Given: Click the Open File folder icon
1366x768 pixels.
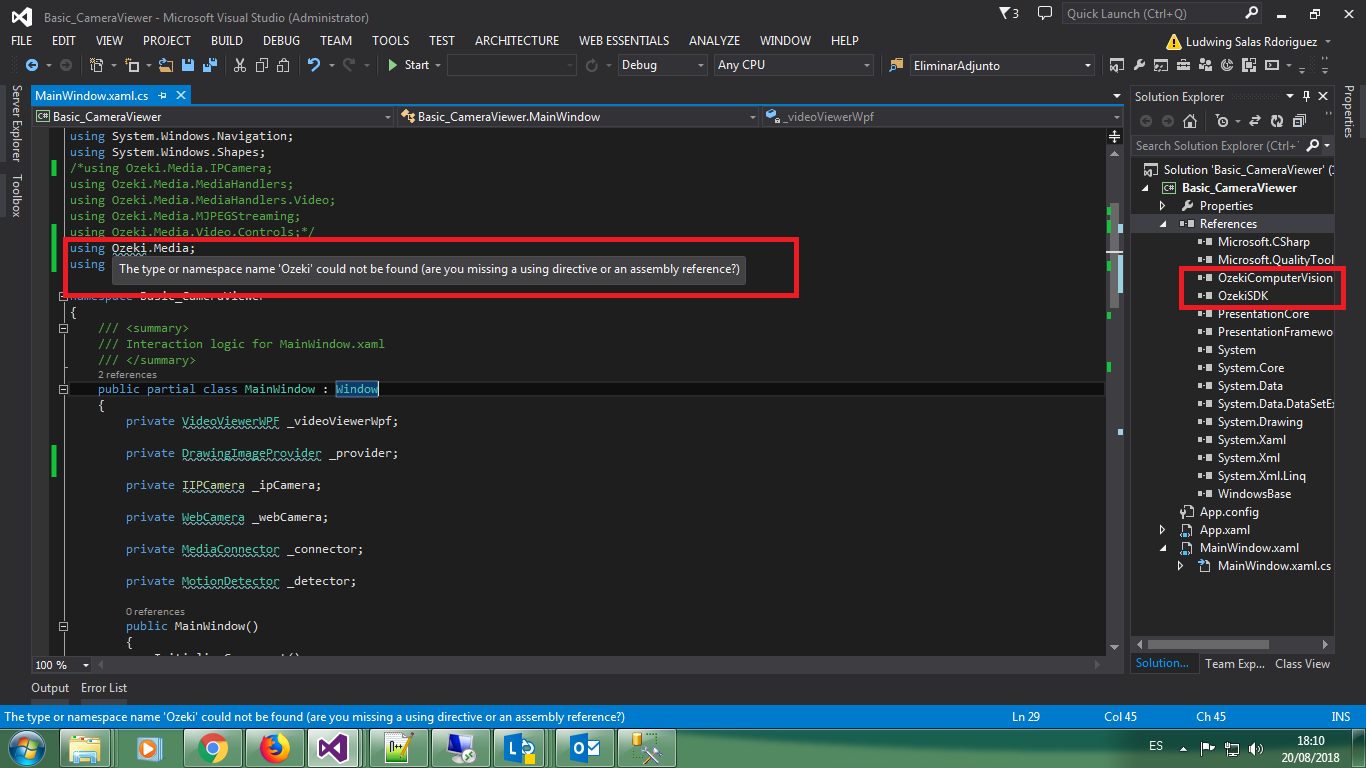Looking at the screenshot, I should [165, 65].
